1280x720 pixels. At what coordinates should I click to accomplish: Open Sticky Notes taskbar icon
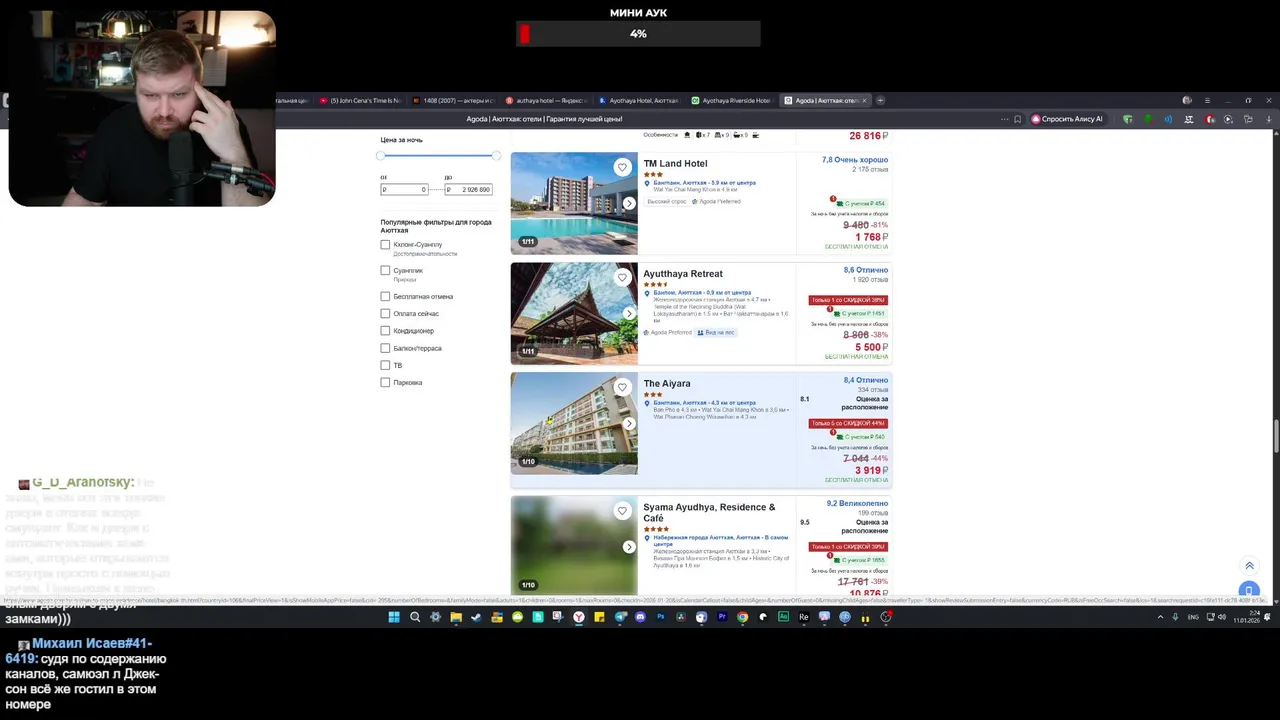coord(599,617)
